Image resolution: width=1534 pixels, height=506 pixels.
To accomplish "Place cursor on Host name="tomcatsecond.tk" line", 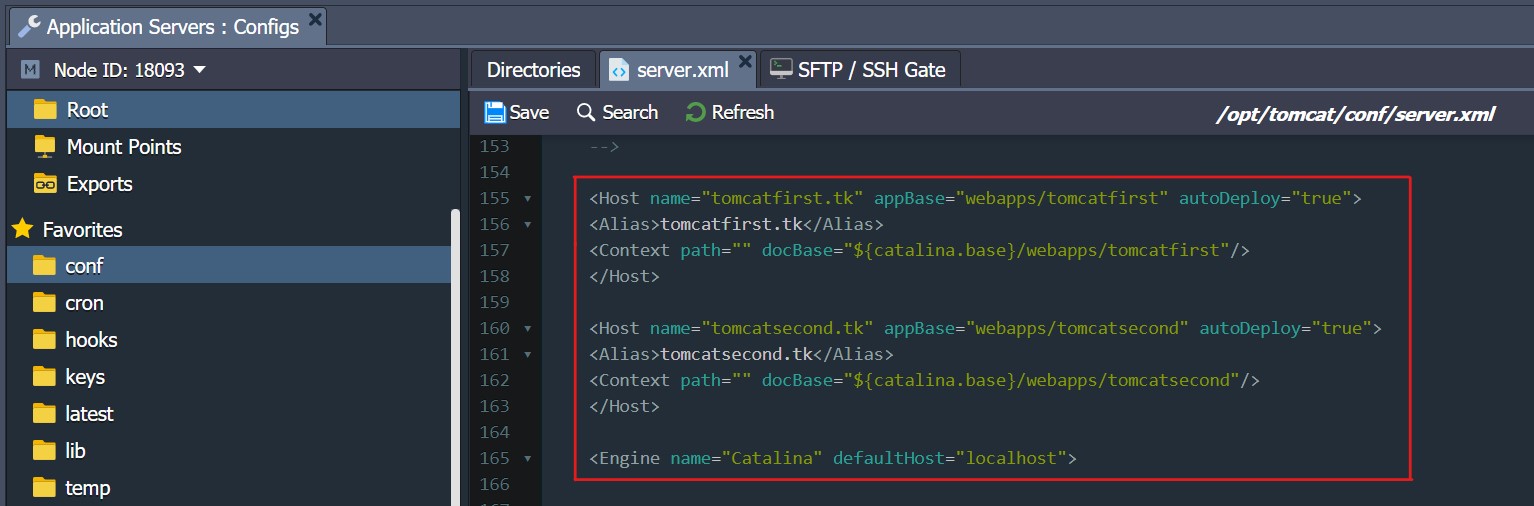I will coord(985,328).
